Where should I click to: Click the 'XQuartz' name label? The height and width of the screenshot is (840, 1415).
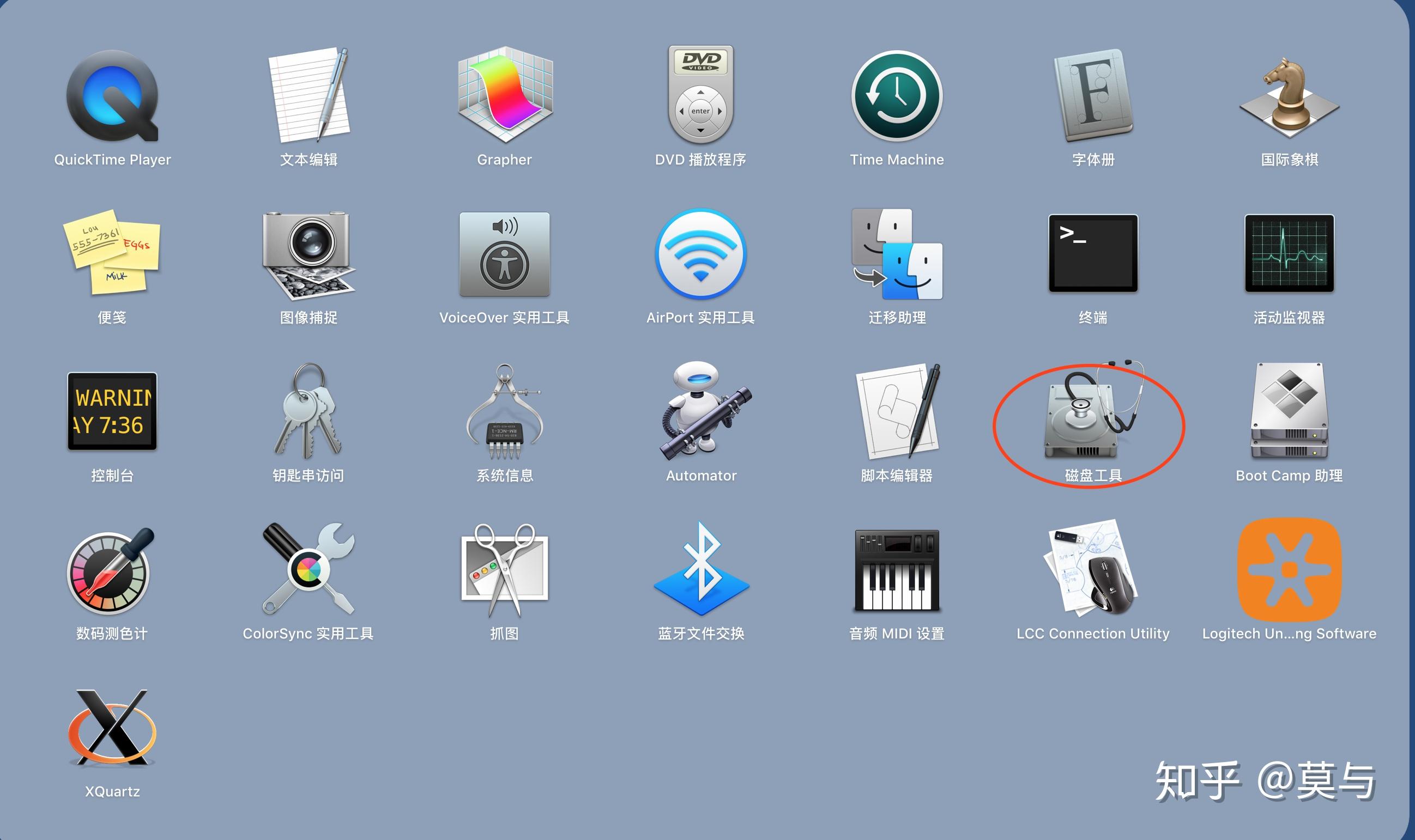coord(112,792)
